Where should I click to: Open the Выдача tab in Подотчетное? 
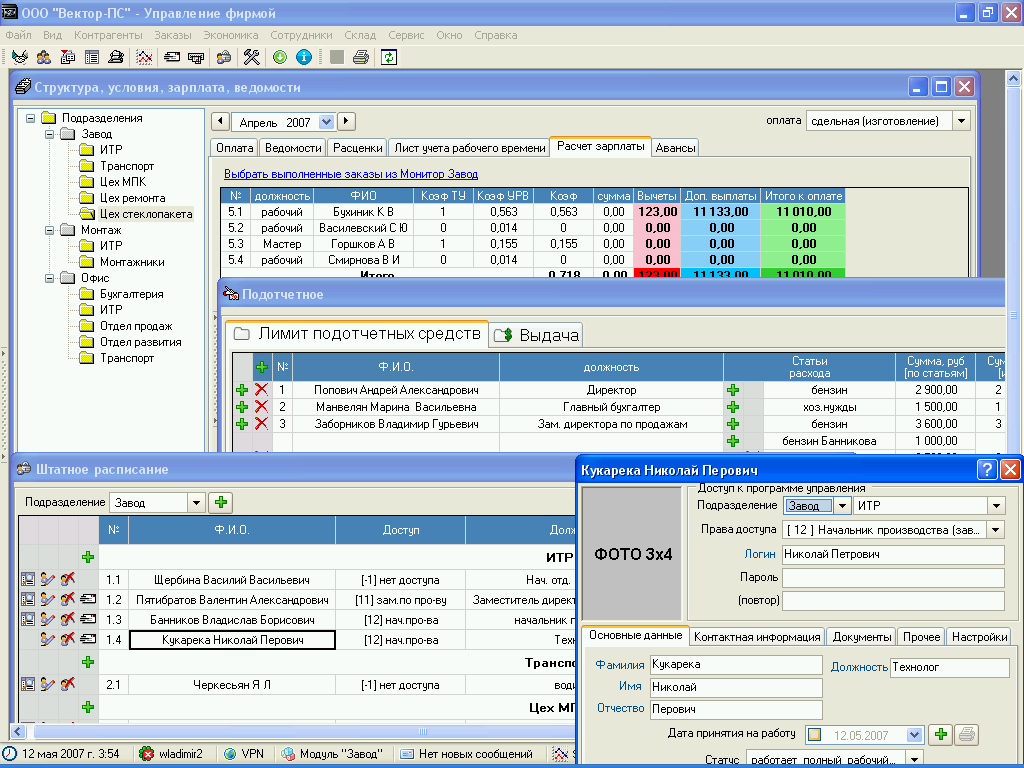pos(536,335)
